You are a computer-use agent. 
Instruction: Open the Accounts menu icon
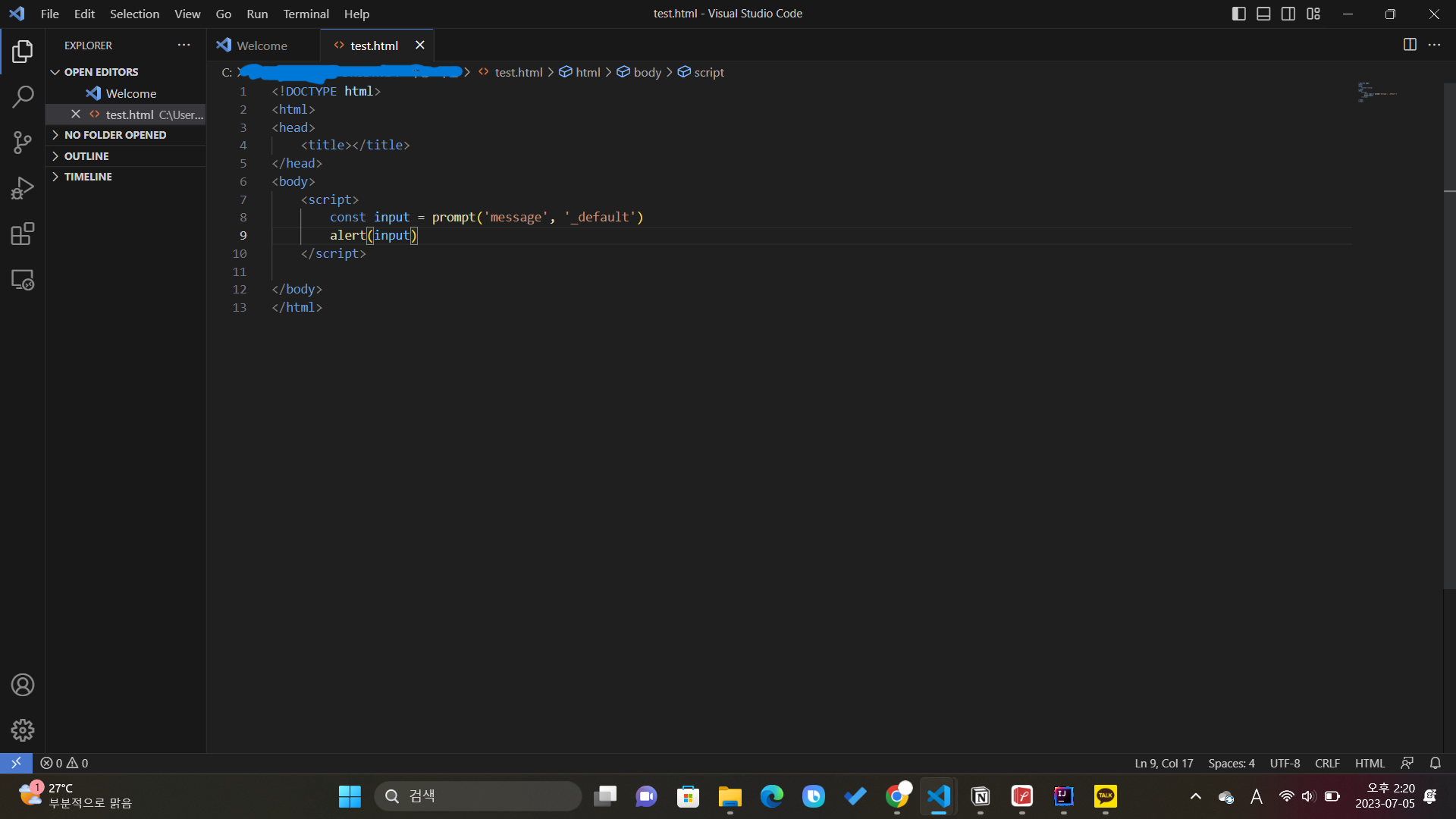tap(23, 685)
